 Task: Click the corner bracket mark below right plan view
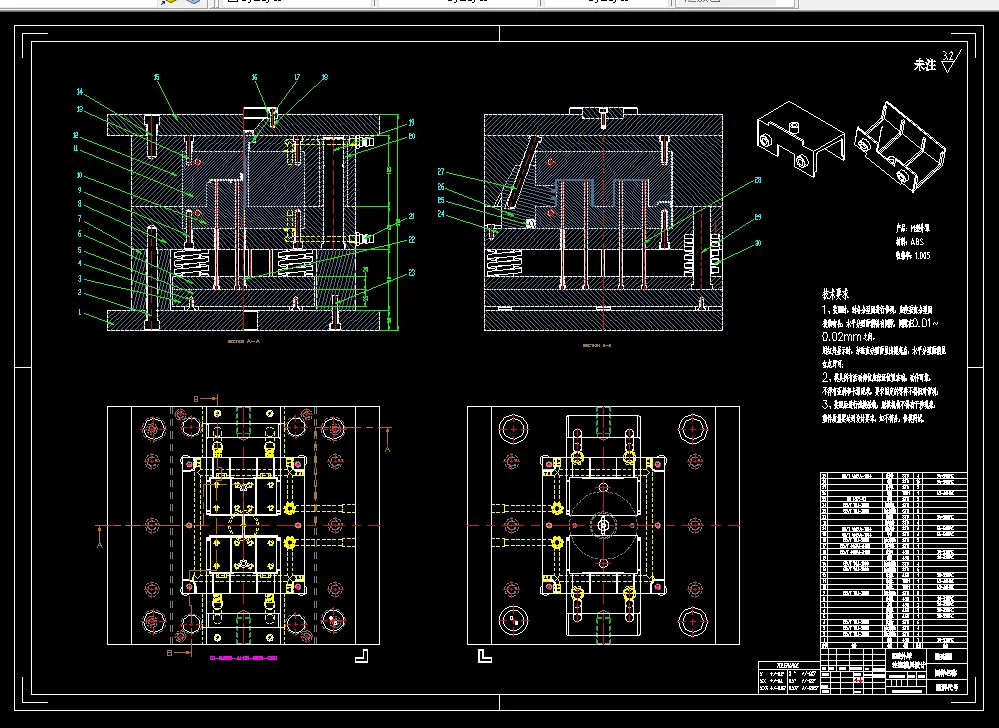pyautogui.click(x=484, y=655)
